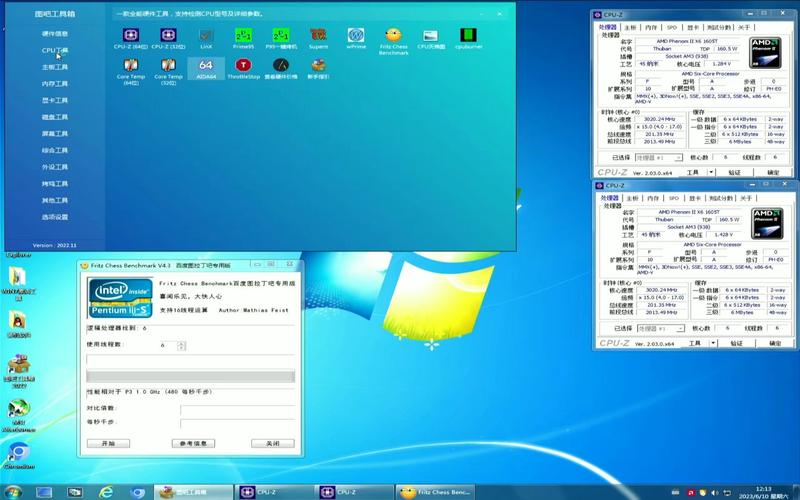Open 关于 tab in upper CPU-Z window
This screenshot has height=500, width=800.
(x=744, y=27)
